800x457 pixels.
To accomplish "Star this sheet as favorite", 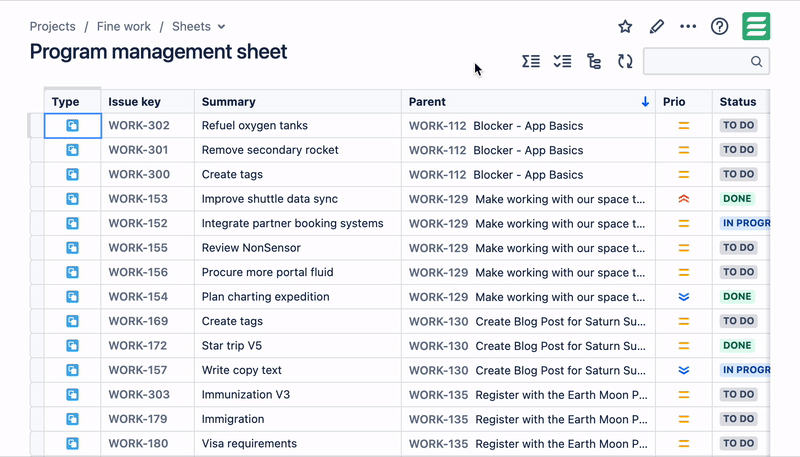I will (x=625, y=27).
